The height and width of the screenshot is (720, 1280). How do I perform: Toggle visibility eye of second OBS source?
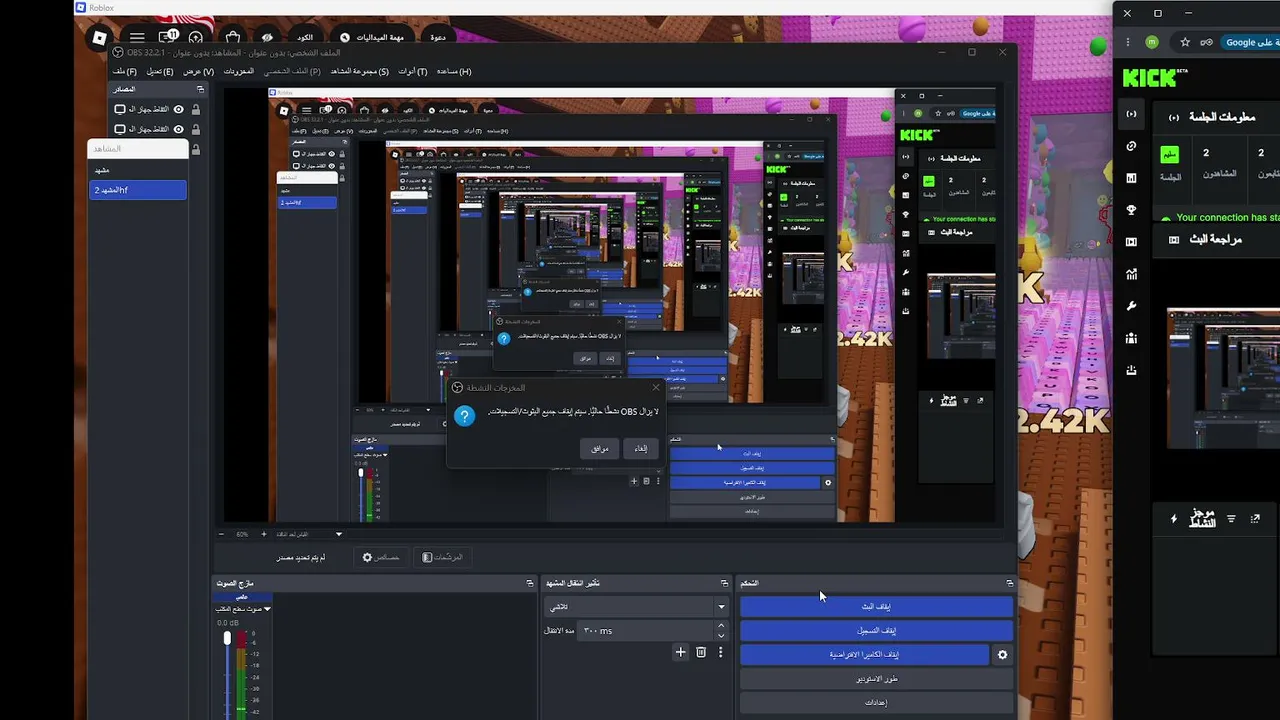click(x=179, y=129)
